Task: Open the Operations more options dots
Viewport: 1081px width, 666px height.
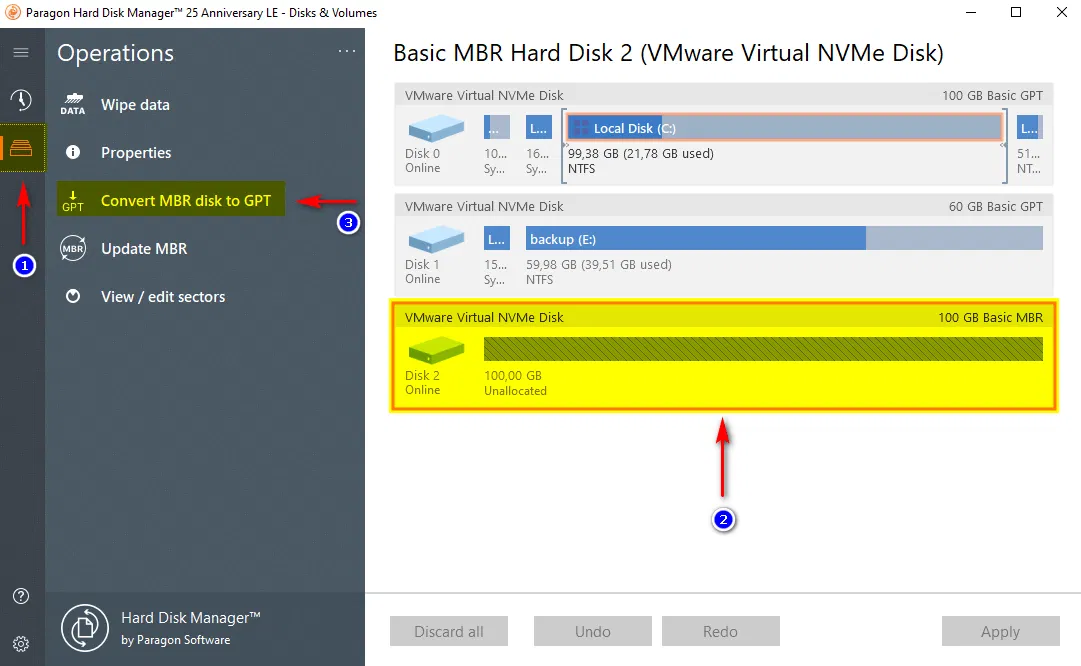Action: [x=347, y=51]
